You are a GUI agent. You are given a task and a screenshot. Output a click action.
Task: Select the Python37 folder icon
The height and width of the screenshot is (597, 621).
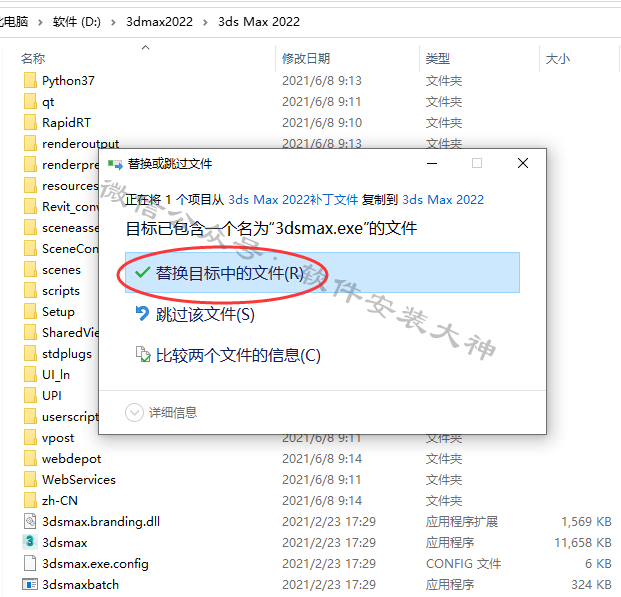point(30,80)
